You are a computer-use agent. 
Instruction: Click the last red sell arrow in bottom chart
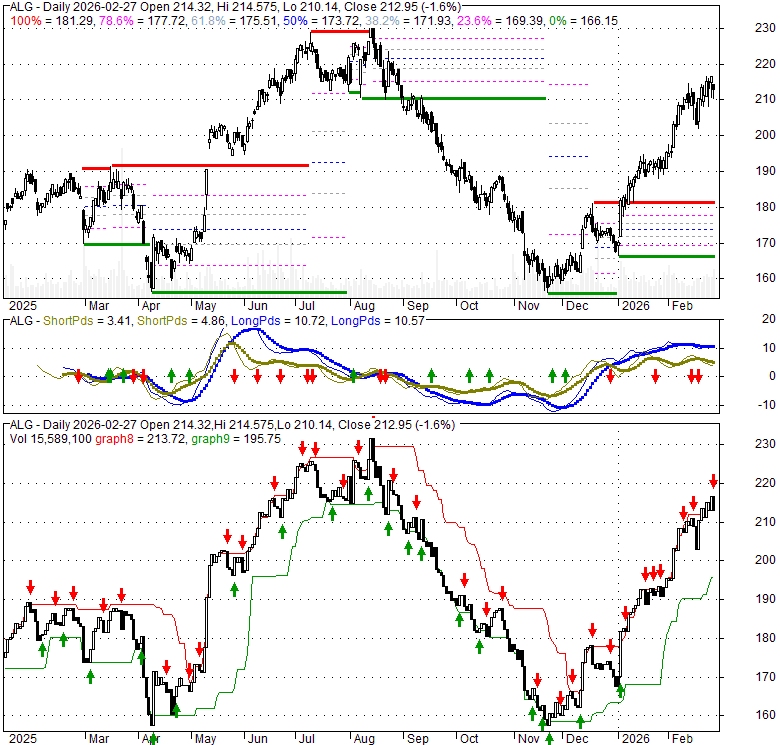714,481
